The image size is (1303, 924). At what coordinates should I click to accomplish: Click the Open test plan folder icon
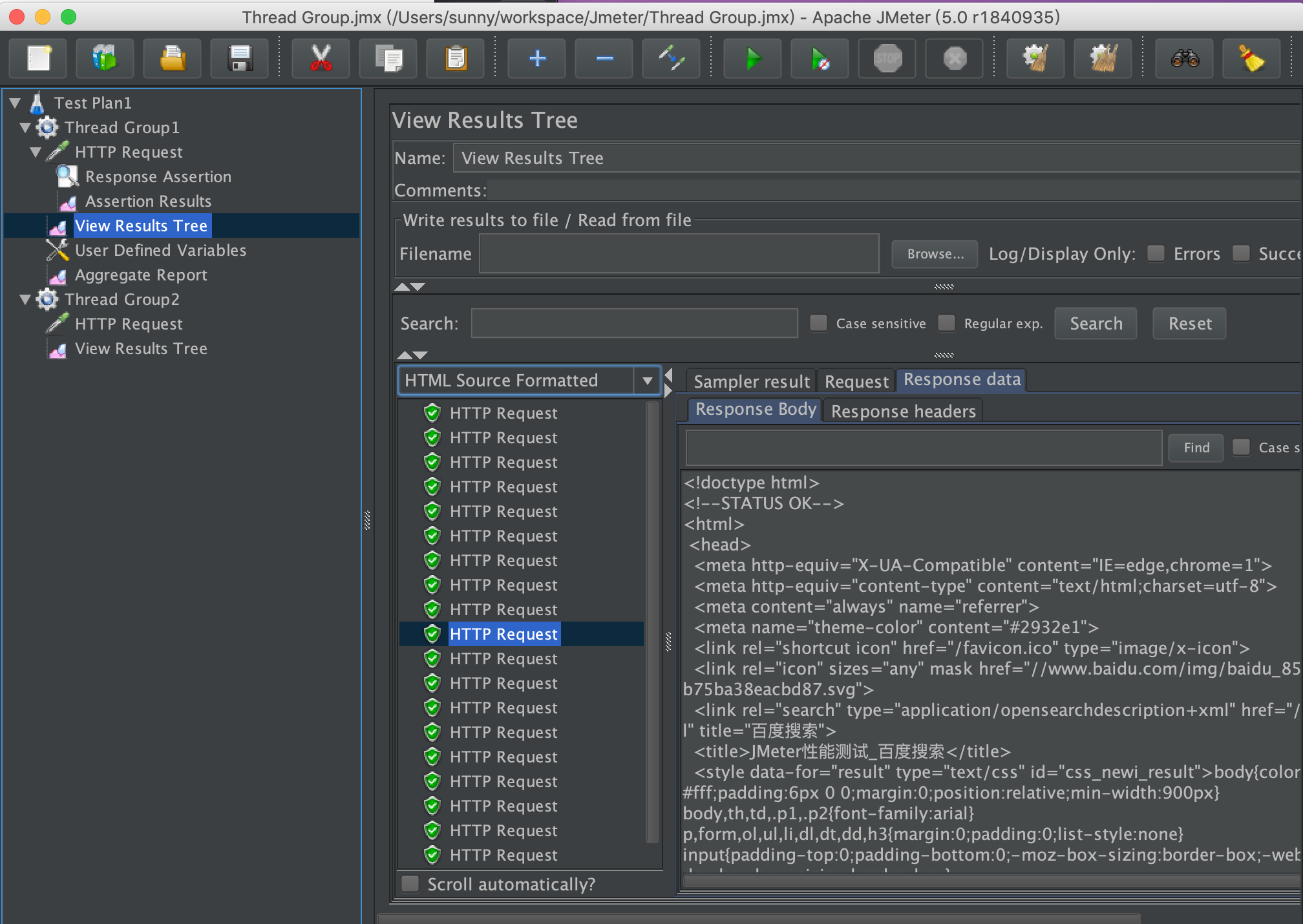click(x=172, y=59)
